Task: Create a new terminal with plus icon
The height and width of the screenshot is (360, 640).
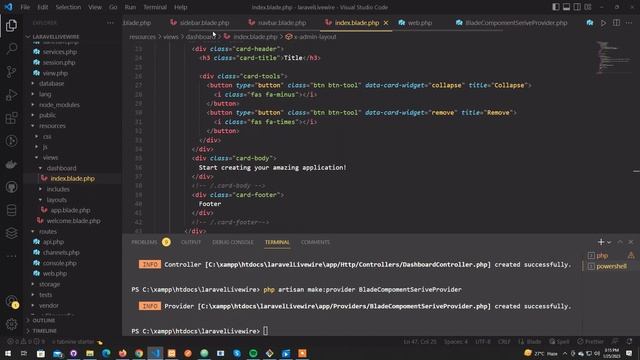Action: [601, 242]
